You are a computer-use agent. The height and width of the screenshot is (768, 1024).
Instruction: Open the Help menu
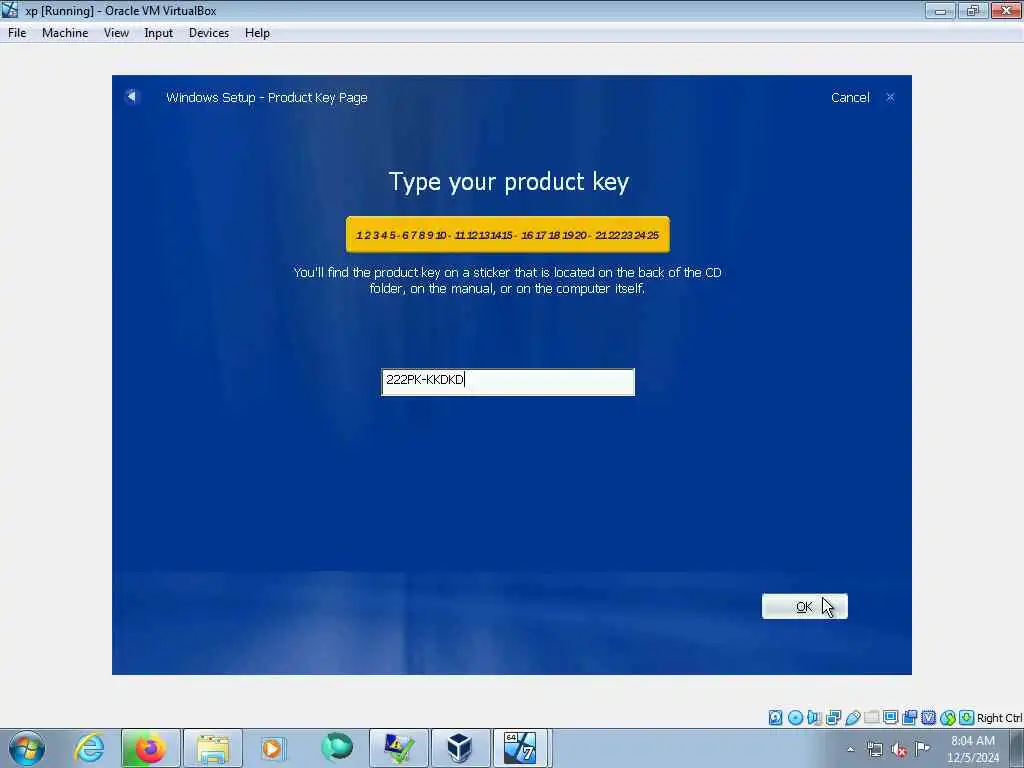[x=257, y=33]
